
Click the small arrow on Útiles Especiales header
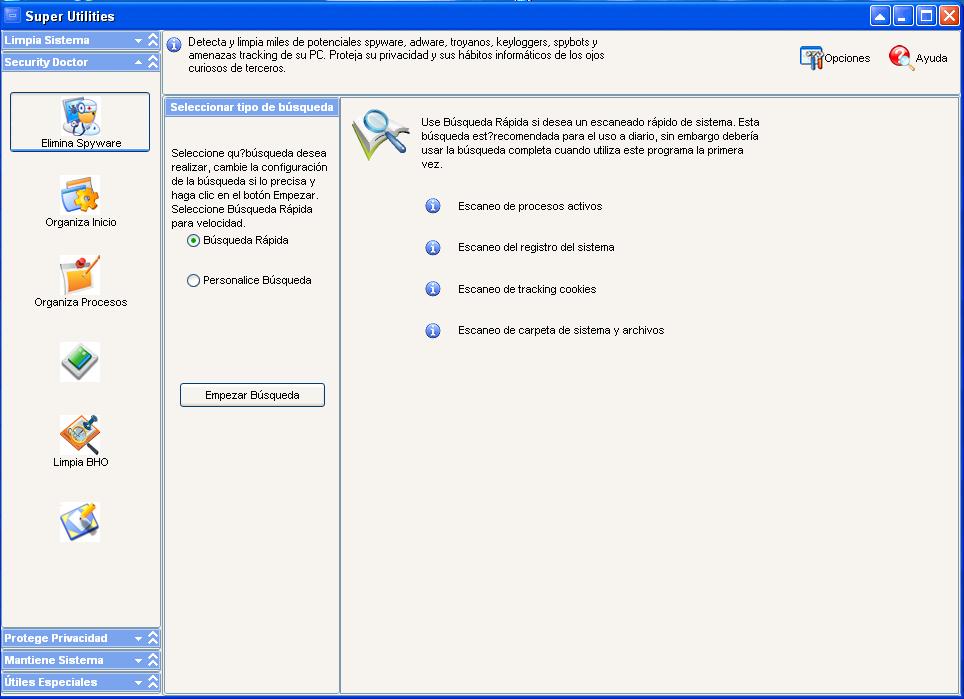(138, 683)
